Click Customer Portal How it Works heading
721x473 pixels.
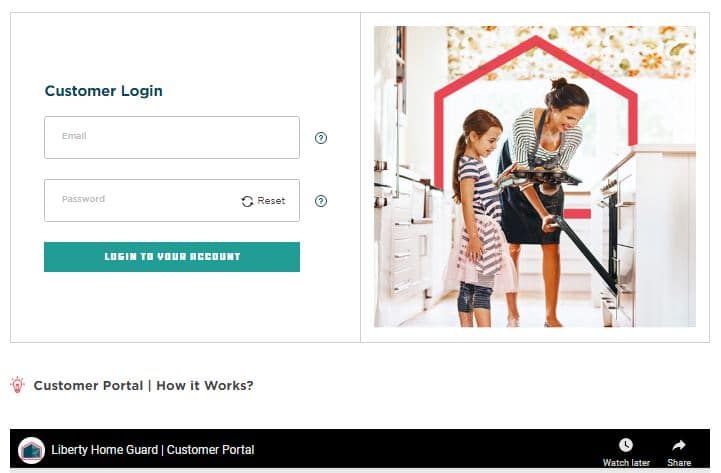coord(143,385)
